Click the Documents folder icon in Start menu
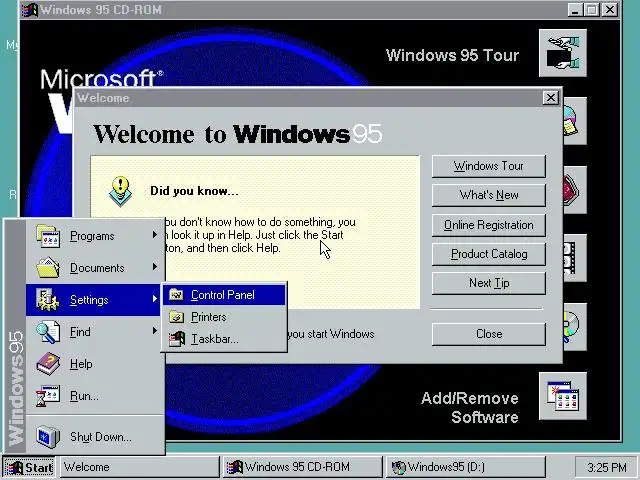Screen dimensions: 640x480 click(48, 267)
